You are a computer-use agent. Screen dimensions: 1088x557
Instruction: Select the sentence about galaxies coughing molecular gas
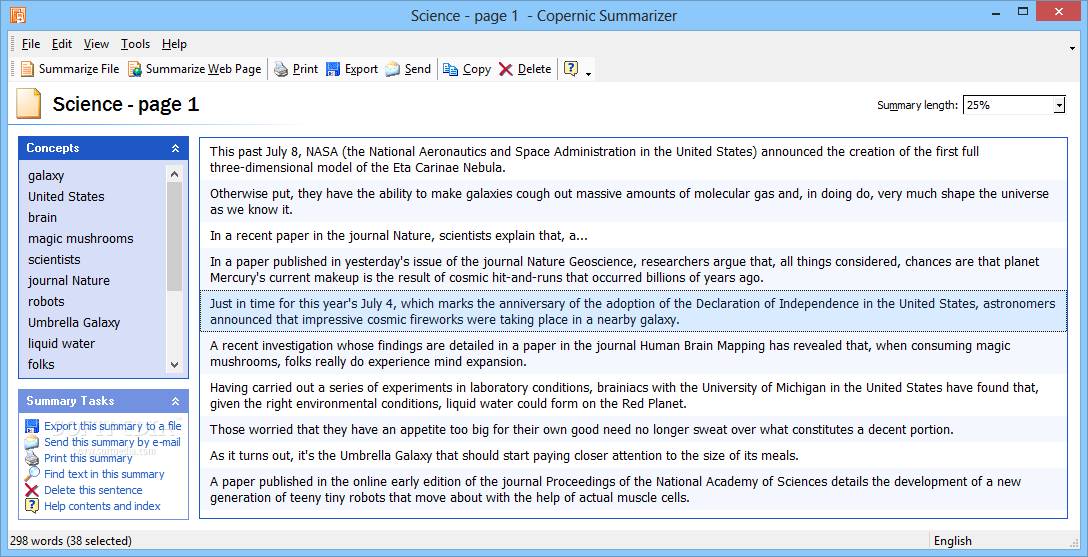point(633,201)
